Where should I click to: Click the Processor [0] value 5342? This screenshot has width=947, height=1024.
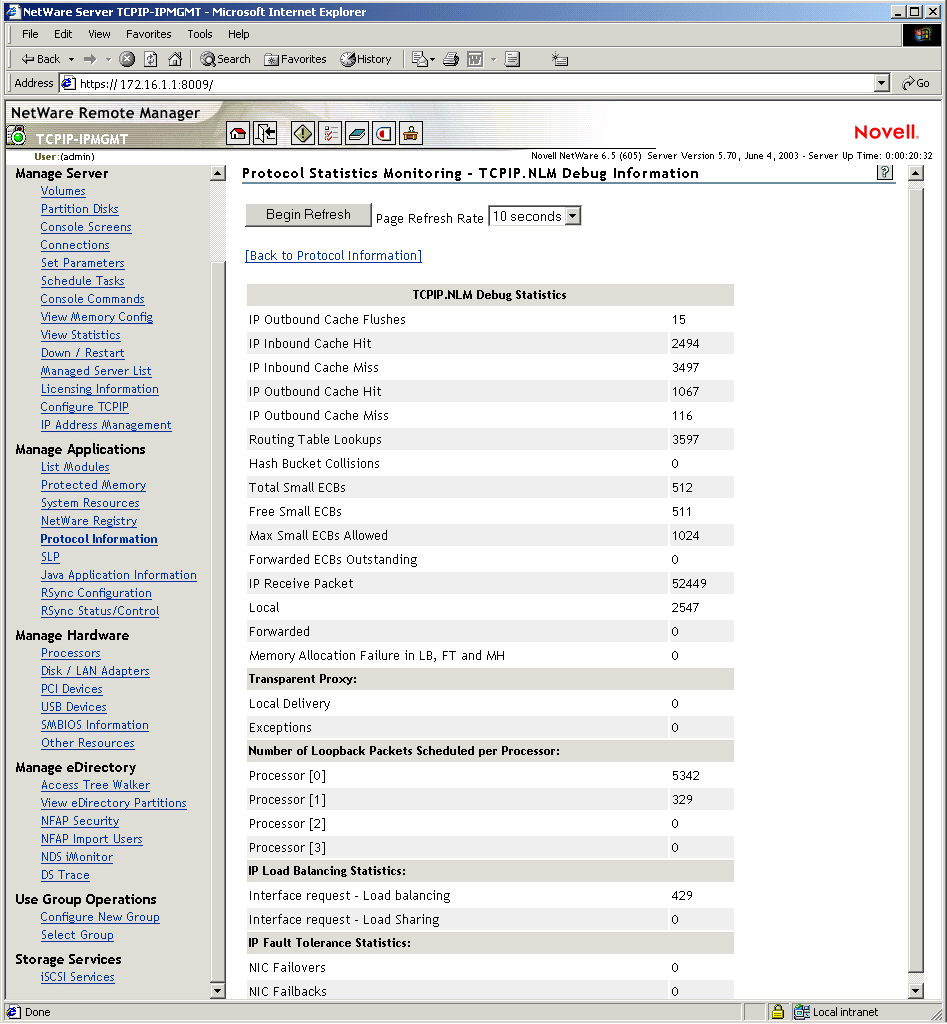[686, 776]
